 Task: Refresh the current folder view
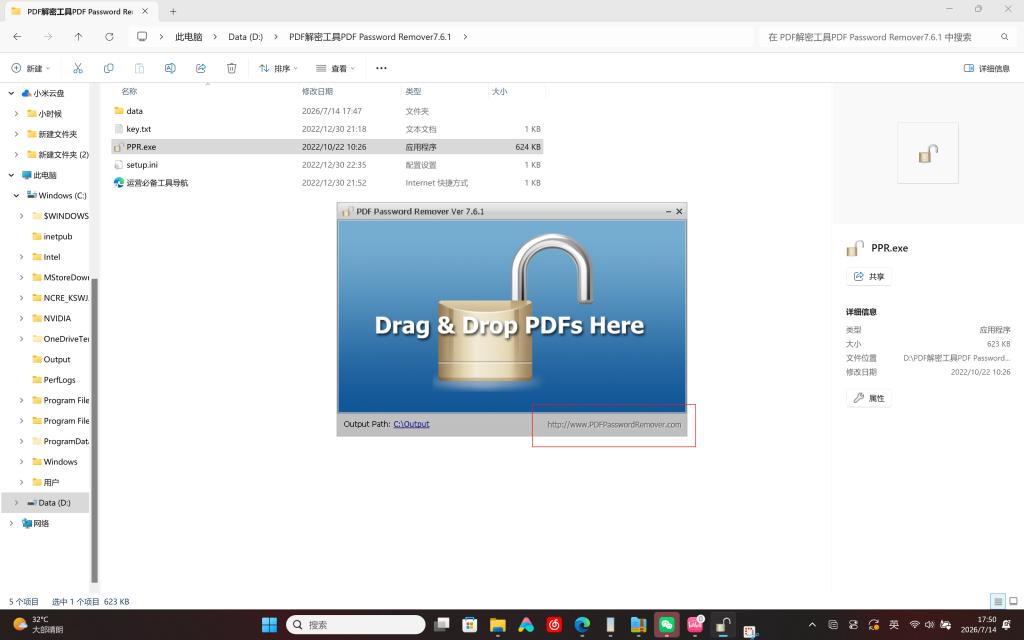pos(109,37)
